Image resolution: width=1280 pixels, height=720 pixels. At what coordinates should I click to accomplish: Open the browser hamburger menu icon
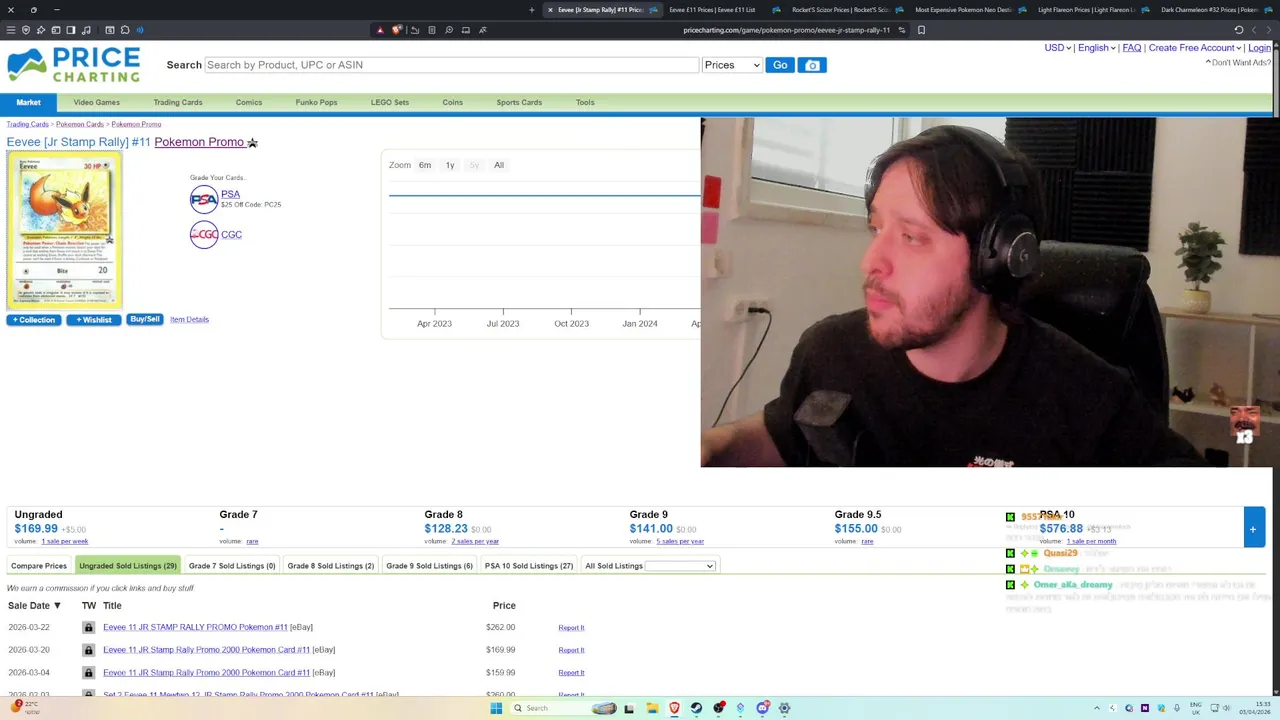(11, 30)
